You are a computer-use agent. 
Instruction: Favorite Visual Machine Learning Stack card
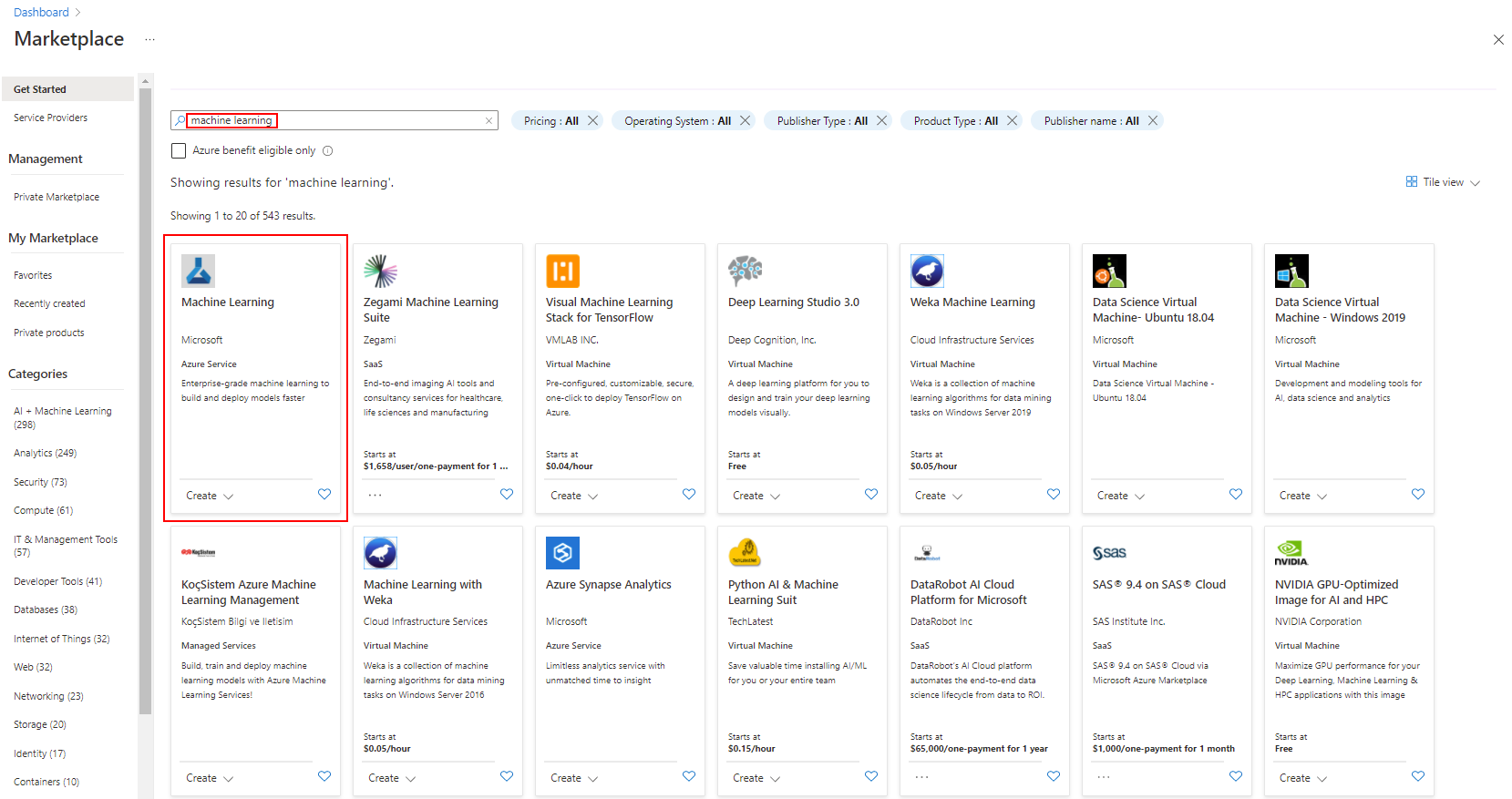point(689,494)
